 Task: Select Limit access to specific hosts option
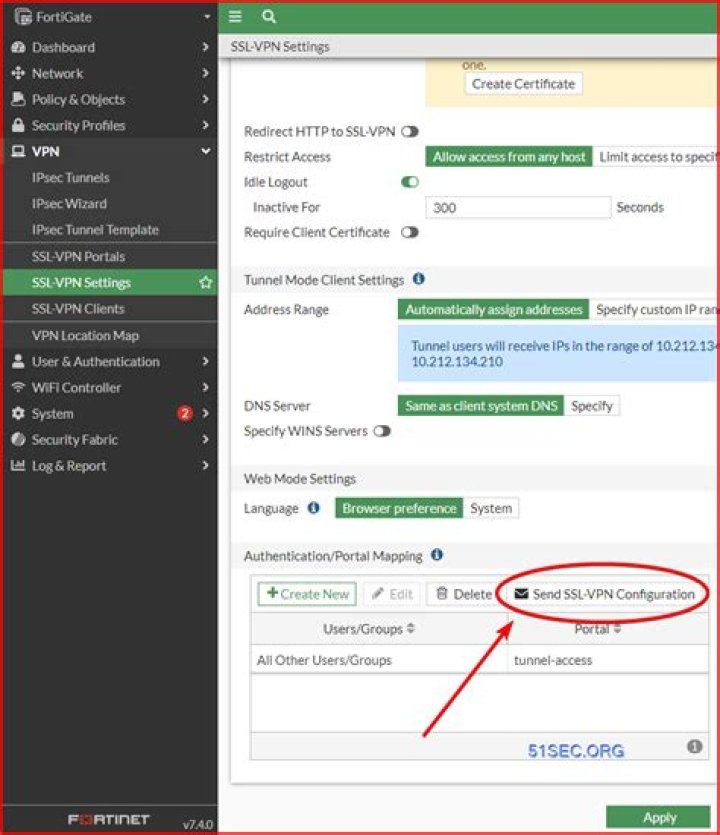(x=656, y=157)
